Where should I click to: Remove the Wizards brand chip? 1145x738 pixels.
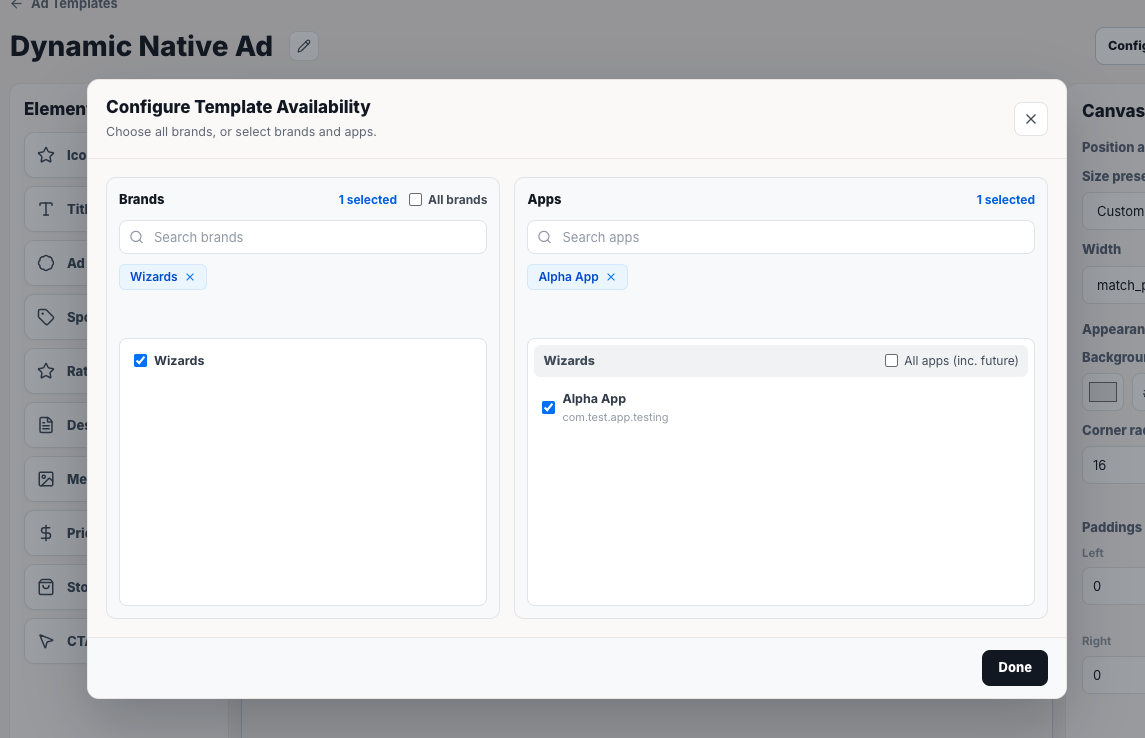click(190, 277)
